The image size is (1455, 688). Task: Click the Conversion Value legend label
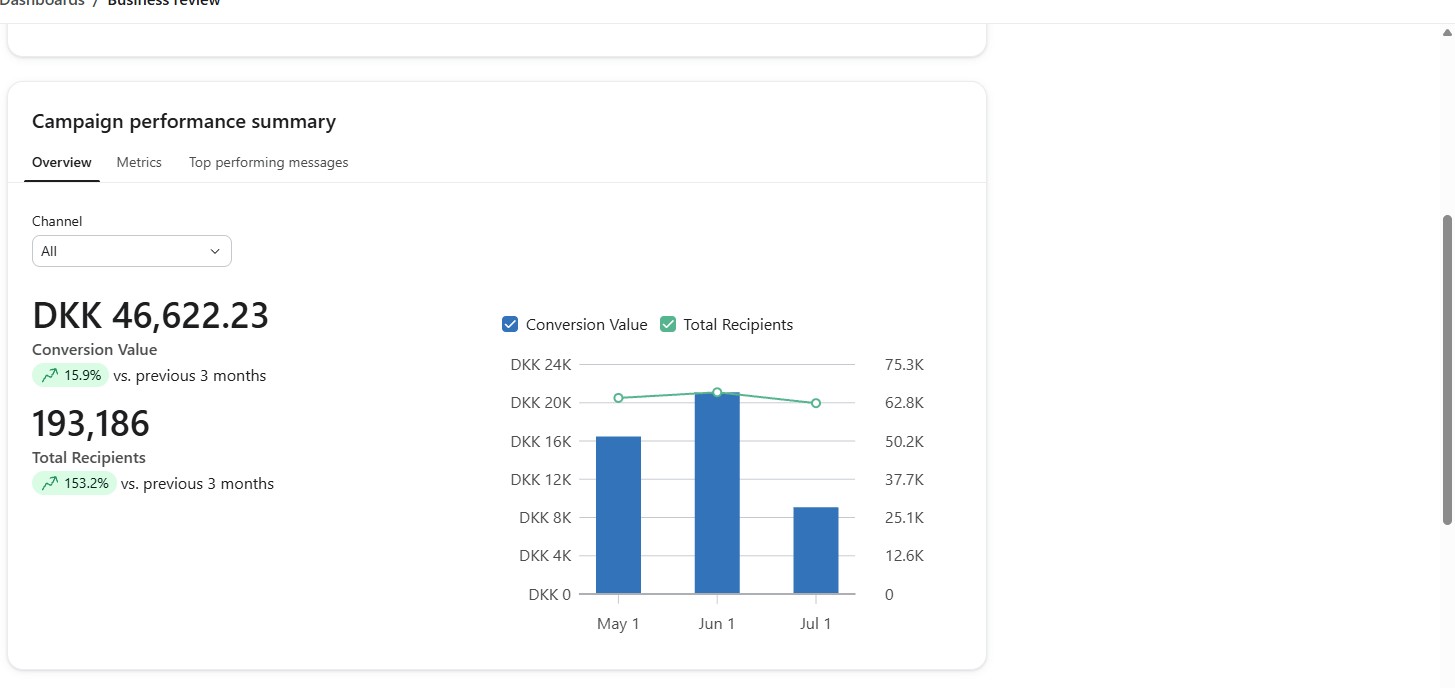tap(586, 325)
